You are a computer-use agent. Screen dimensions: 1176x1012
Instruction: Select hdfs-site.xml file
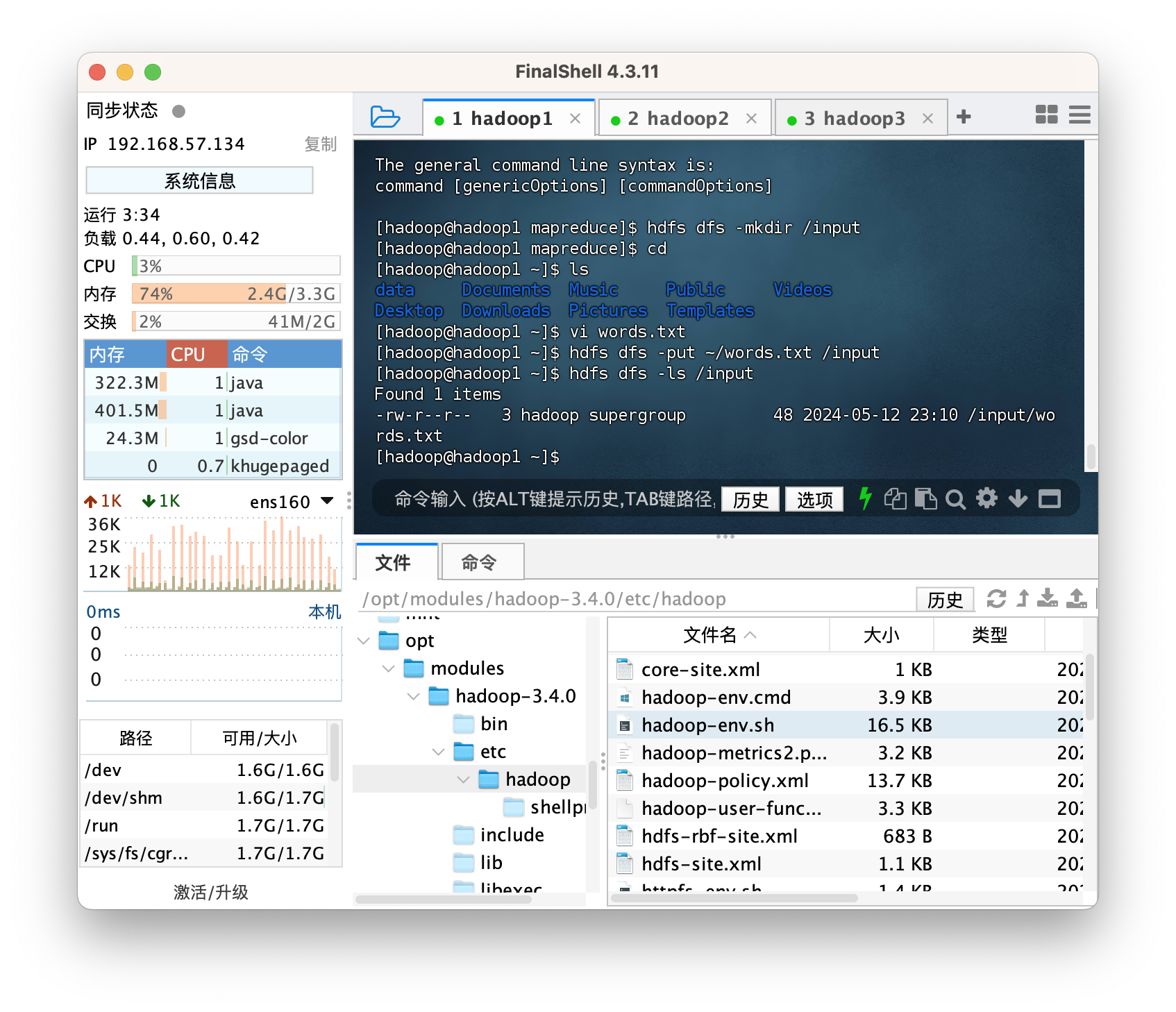click(x=846, y=863)
